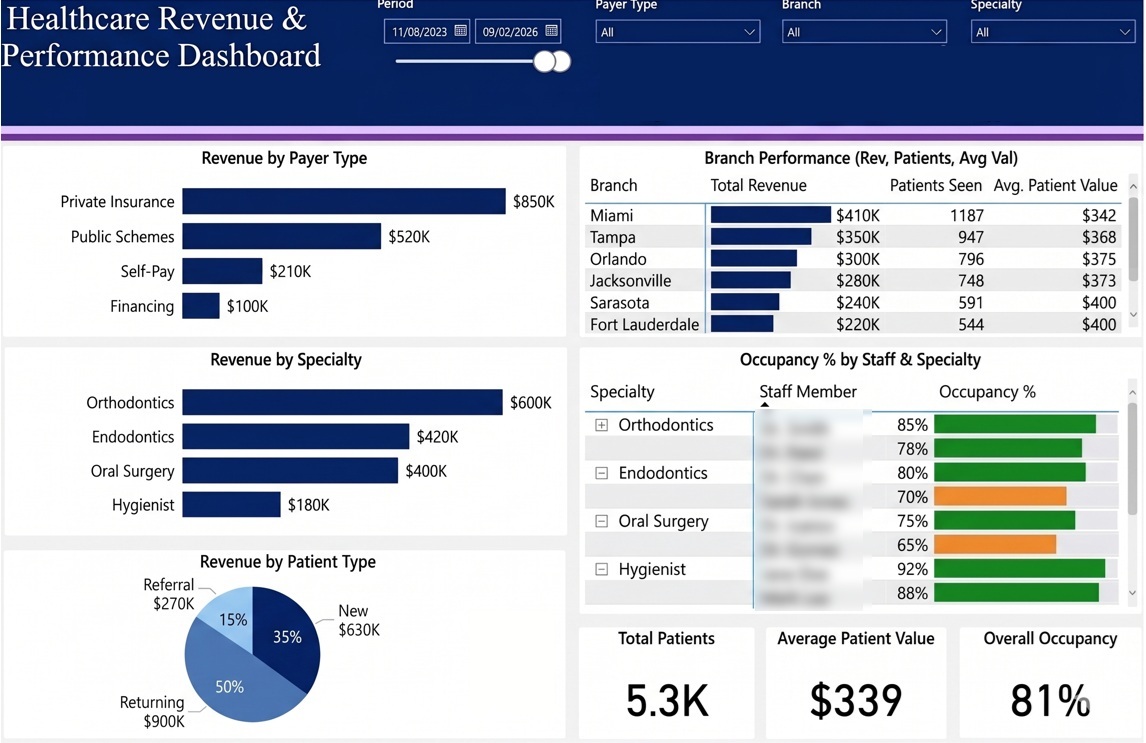Select the Endodontics $420K revenue bar
Screen dimensions: 1146x743
click(296, 436)
